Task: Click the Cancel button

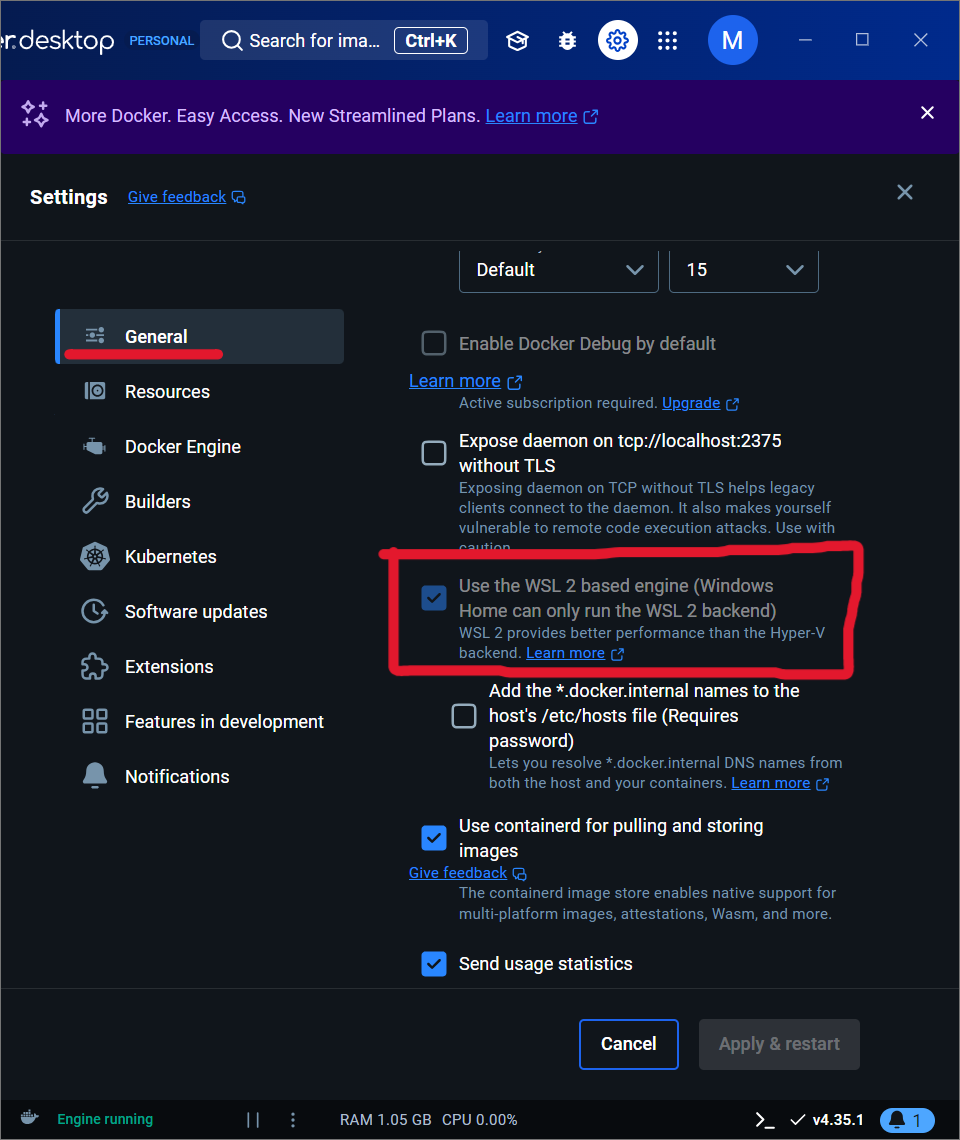Action: click(628, 1044)
